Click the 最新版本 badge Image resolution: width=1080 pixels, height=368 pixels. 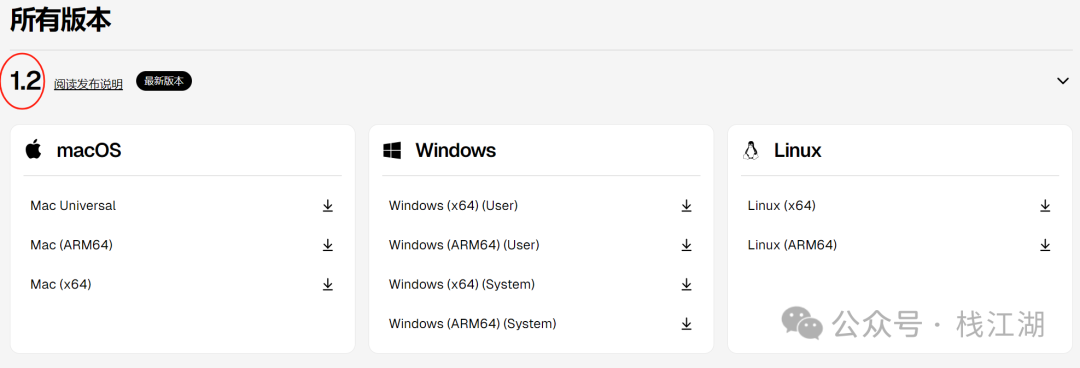point(164,81)
